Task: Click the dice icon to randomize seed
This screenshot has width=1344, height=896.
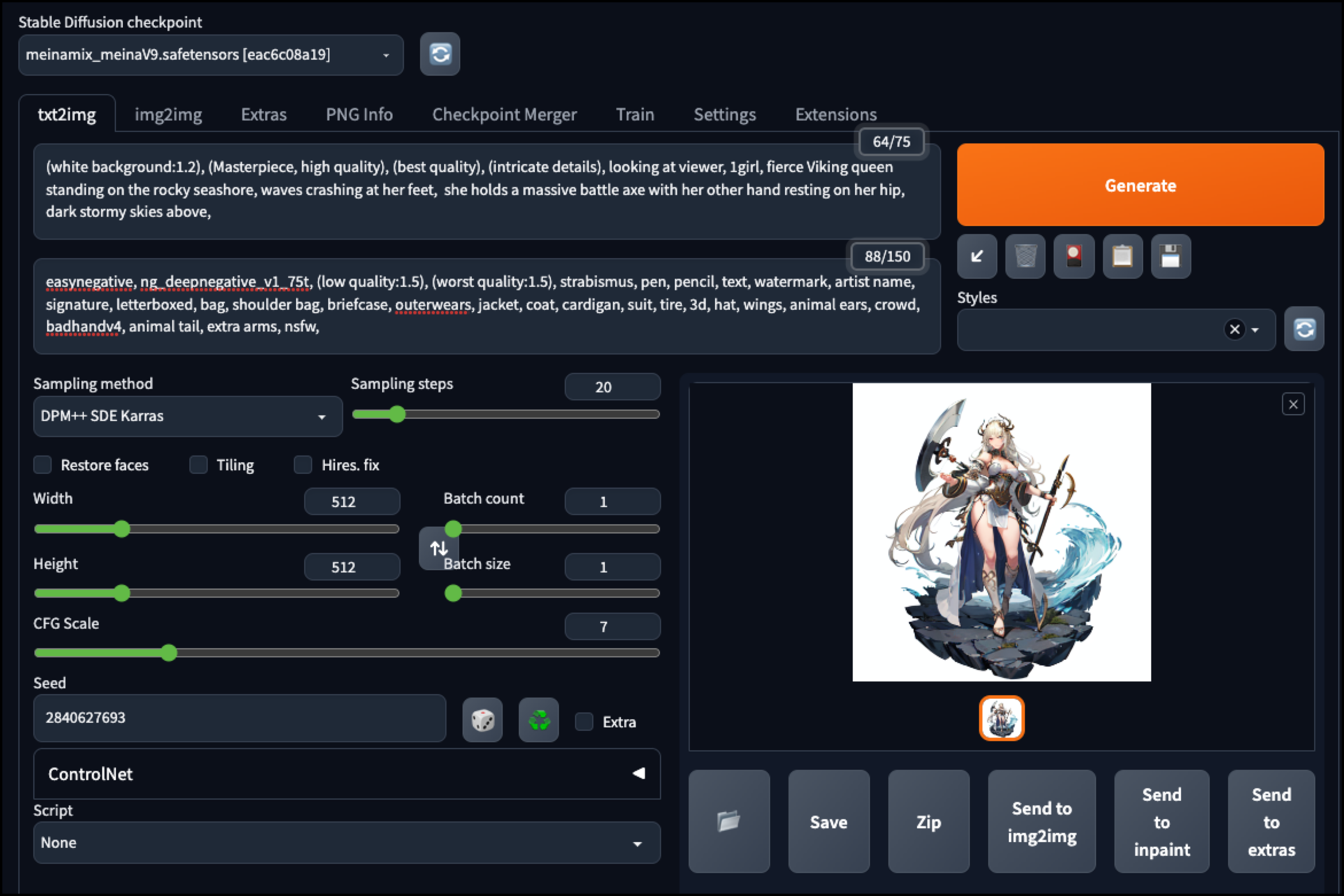Action: coord(482,720)
